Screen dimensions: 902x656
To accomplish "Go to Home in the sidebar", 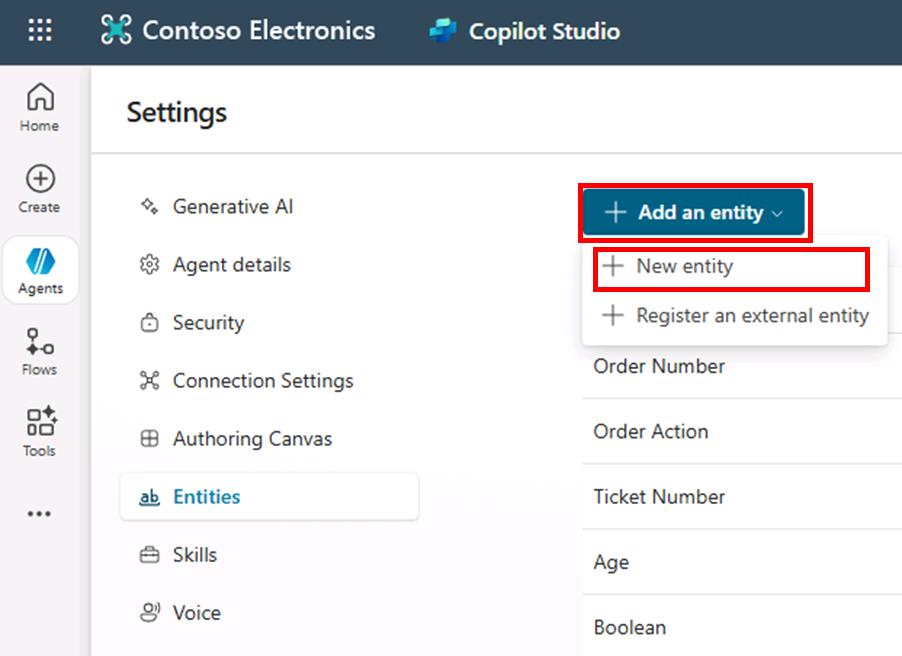I will pos(40,108).
